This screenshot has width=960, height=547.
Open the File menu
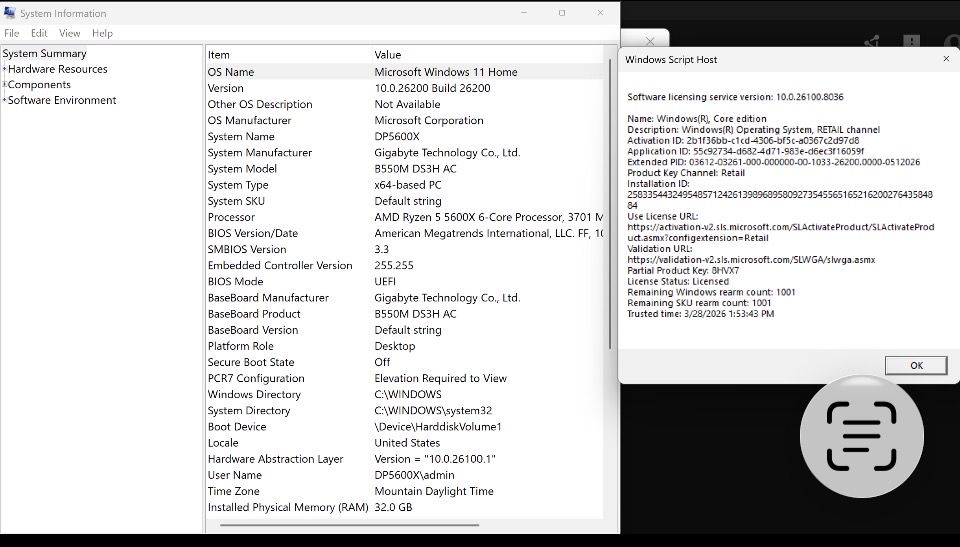point(12,33)
